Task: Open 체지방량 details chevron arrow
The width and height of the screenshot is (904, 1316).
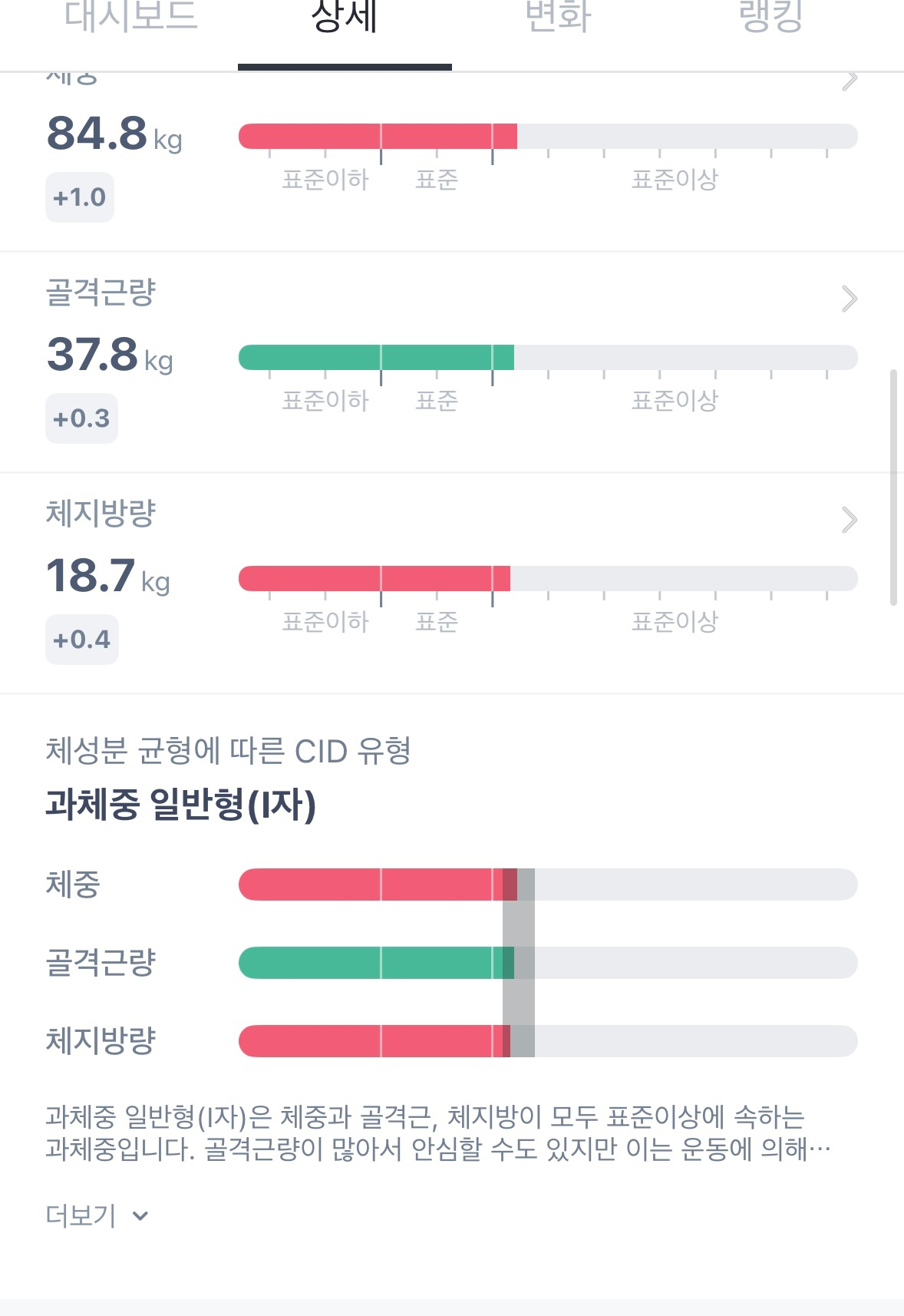Action: tap(850, 520)
